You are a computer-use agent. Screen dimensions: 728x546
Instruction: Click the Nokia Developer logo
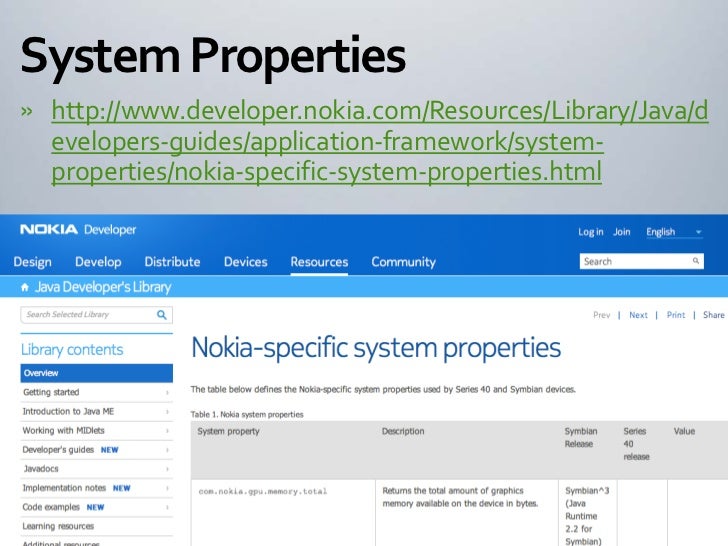[x=78, y=229]
